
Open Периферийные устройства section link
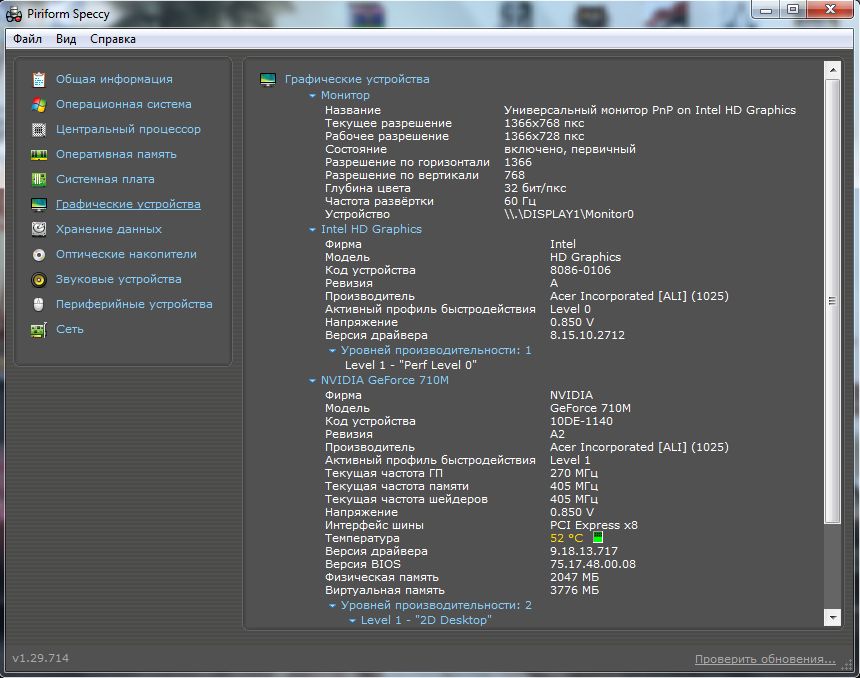[x=134, y=304]
